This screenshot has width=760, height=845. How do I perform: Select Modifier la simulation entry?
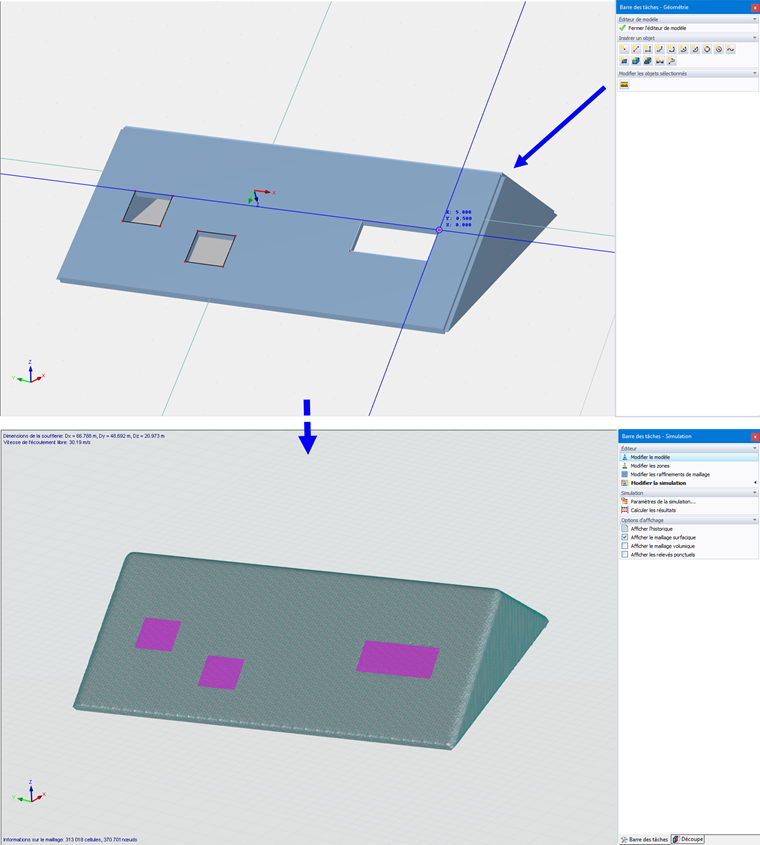[x=688, y=483]
